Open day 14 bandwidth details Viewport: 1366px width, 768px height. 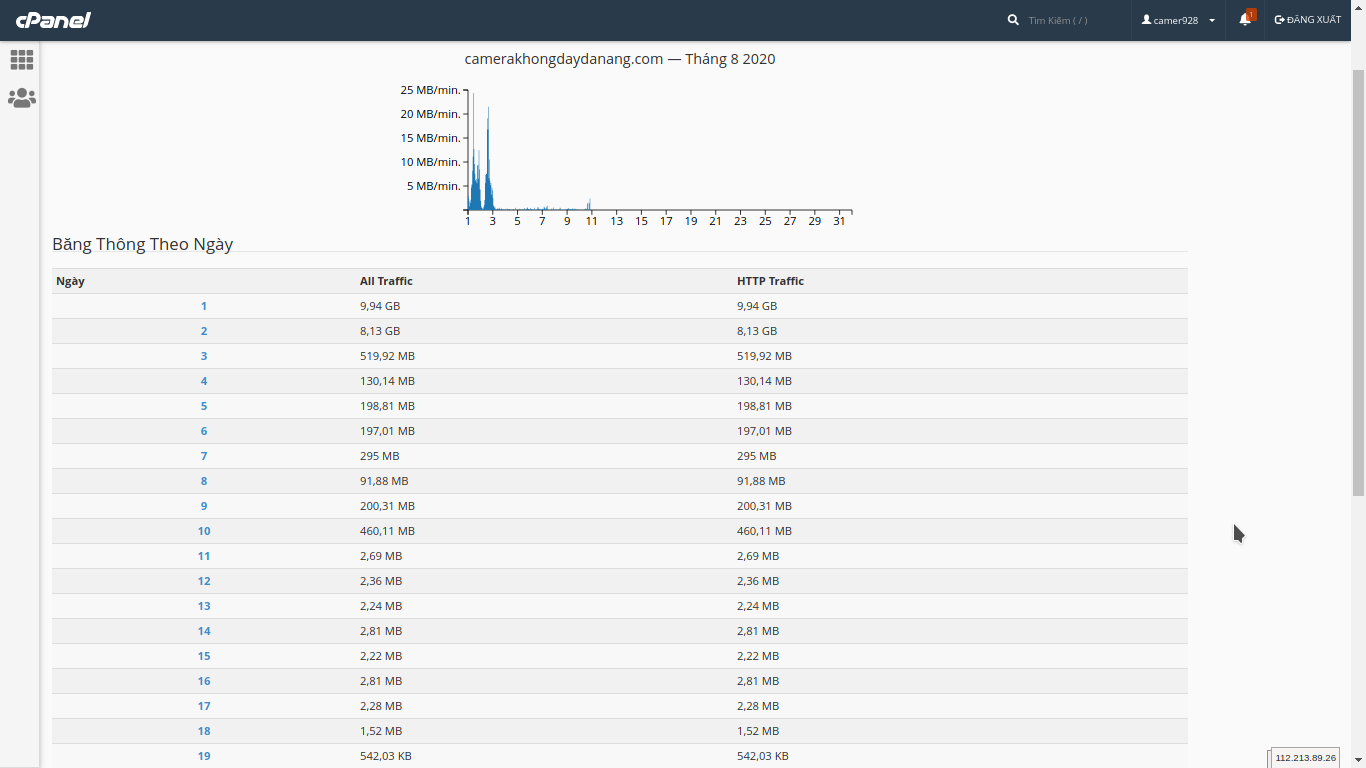click(x=204, y=631)
